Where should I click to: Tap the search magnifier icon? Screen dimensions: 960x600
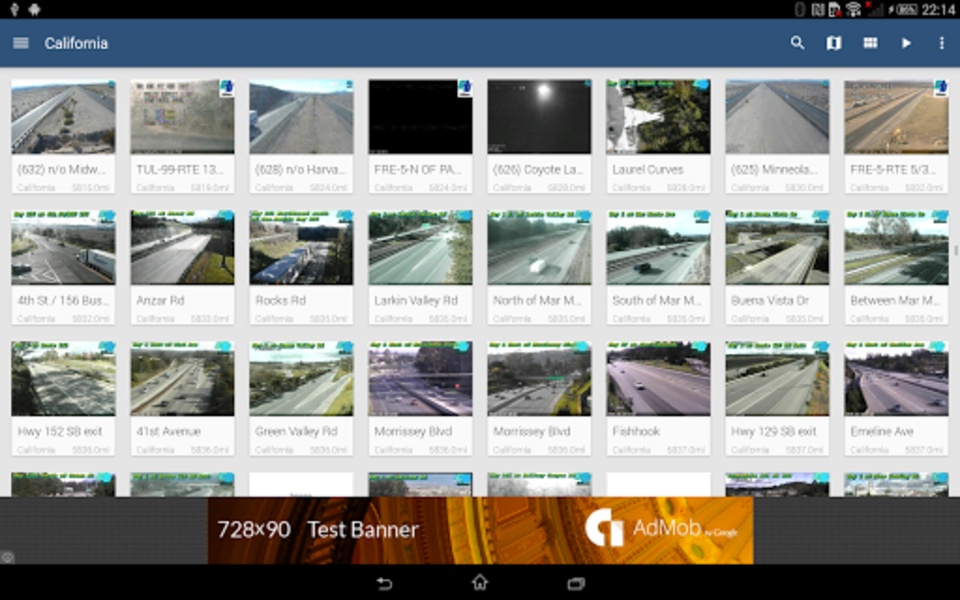pos(797,43)
